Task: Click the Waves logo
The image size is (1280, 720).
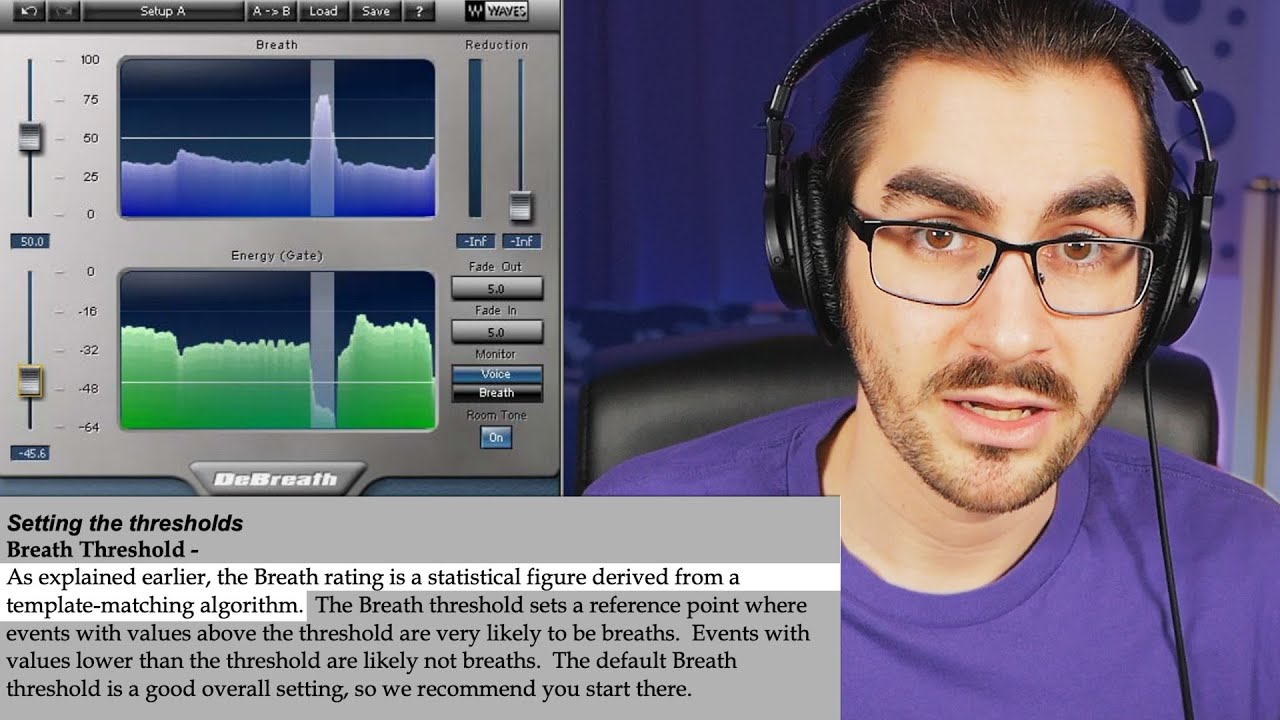Action: (496, 12)
